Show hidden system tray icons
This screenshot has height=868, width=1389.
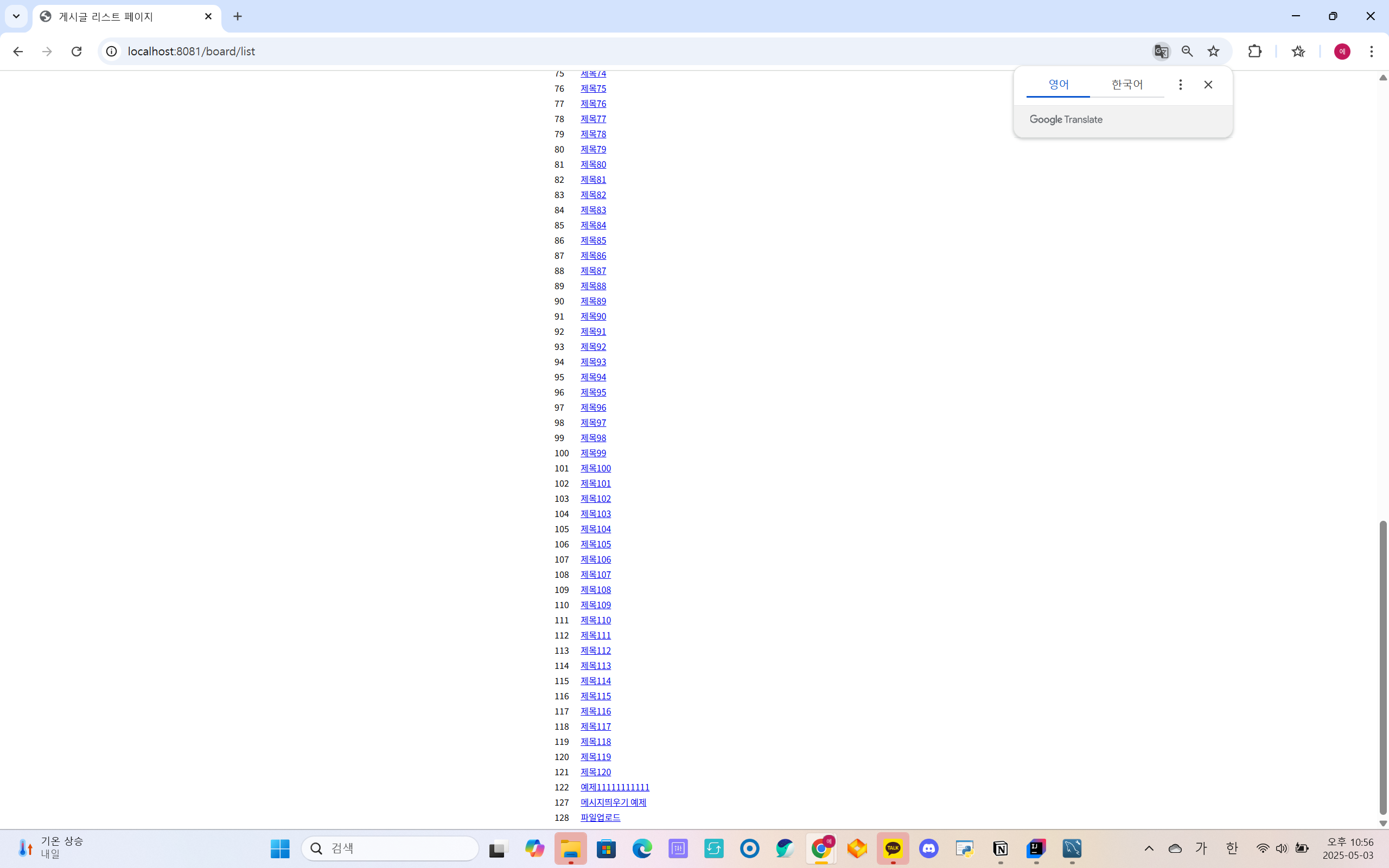click(x=1149, y=848)
